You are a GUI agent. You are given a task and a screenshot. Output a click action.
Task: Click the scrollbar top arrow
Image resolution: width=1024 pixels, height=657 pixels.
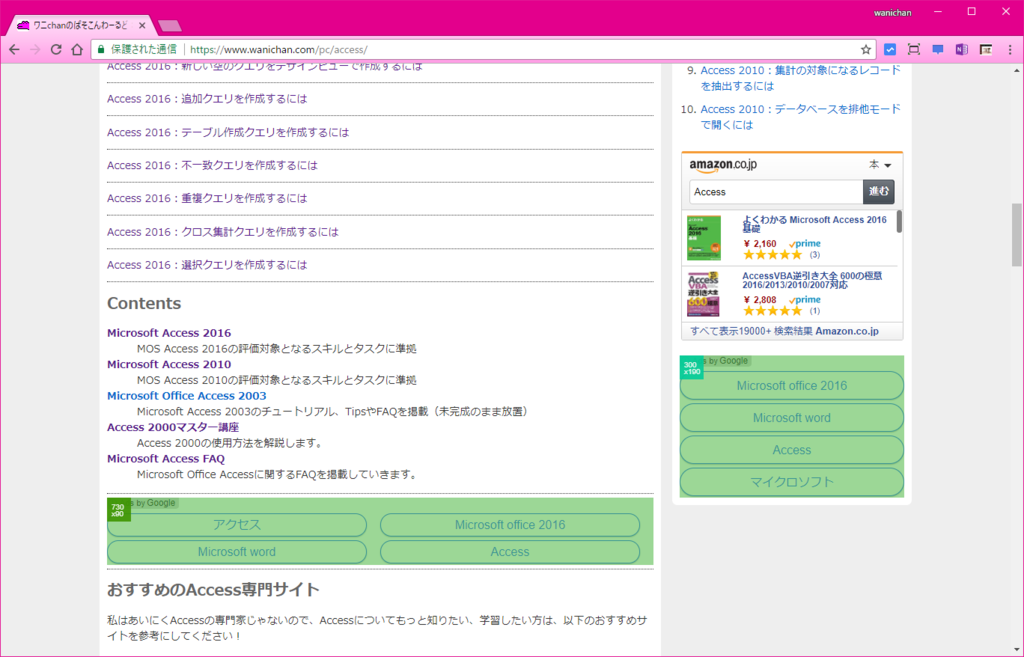[1017, 70]
